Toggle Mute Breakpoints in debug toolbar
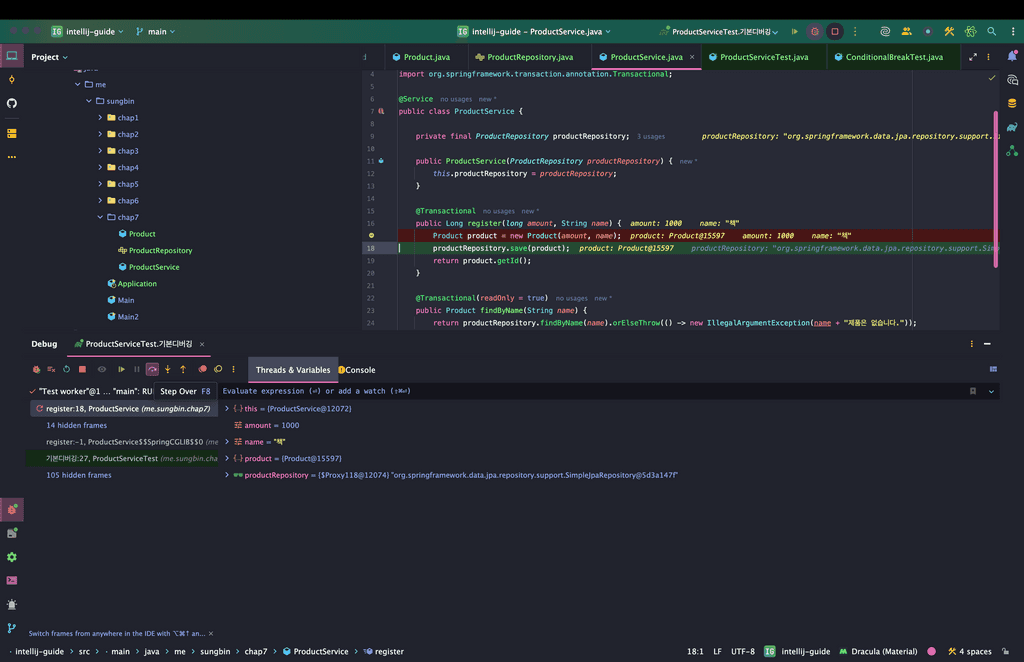1024x662 pixels. coord(218,369)
